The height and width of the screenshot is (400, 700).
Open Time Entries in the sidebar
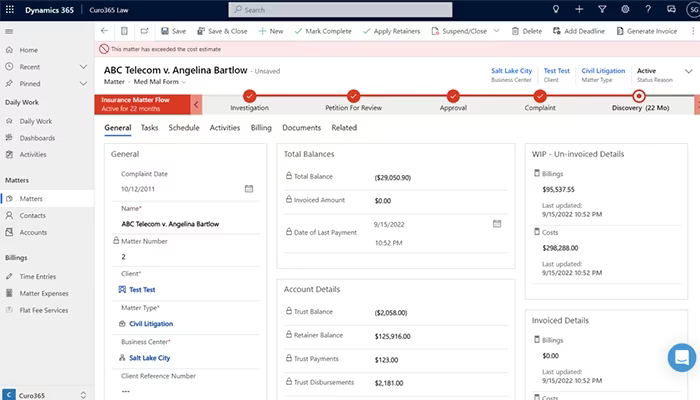[47, 276]
